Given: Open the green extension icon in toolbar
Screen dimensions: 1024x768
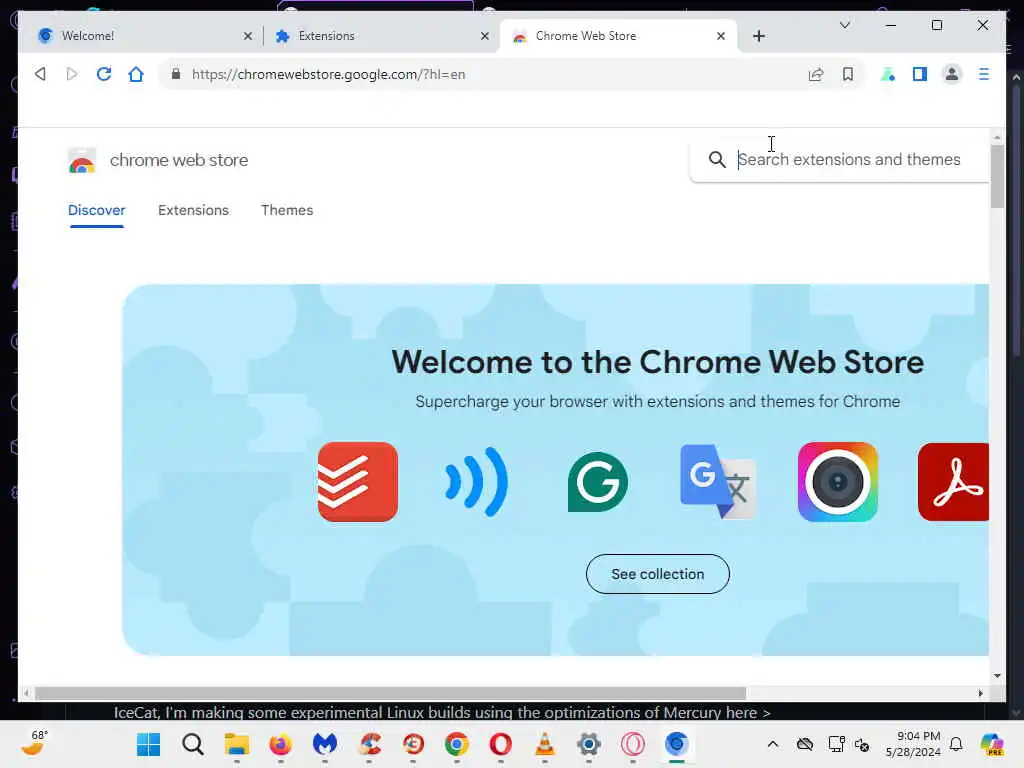Looking at the screenshot, I should tap(888, 74).
